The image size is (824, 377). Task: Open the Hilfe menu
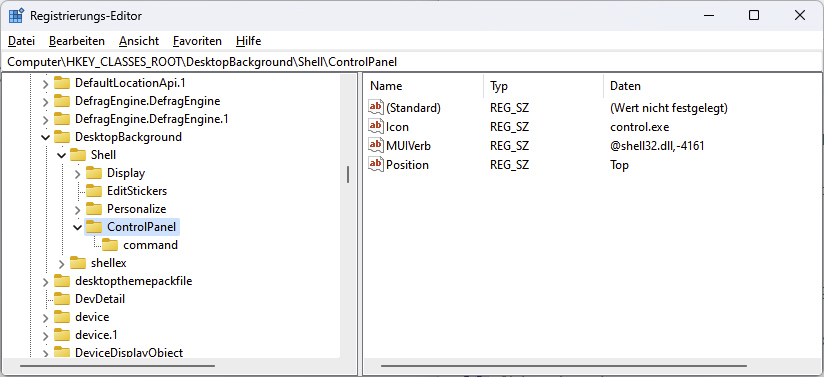pos(249,41)
